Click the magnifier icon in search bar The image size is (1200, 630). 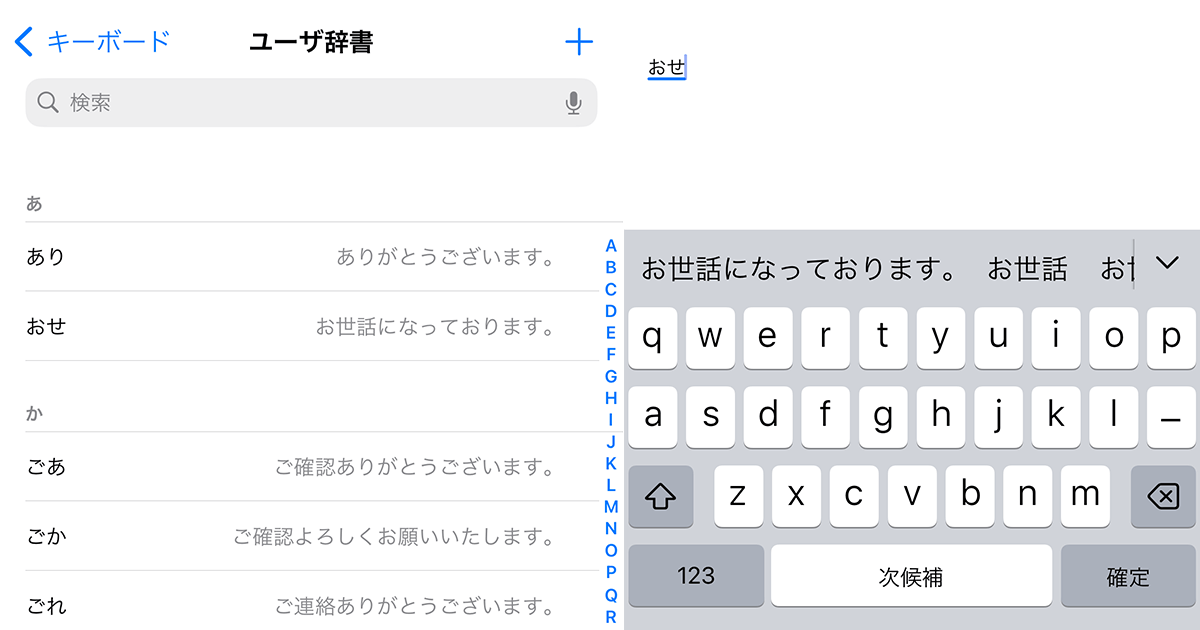click(48, 102)
